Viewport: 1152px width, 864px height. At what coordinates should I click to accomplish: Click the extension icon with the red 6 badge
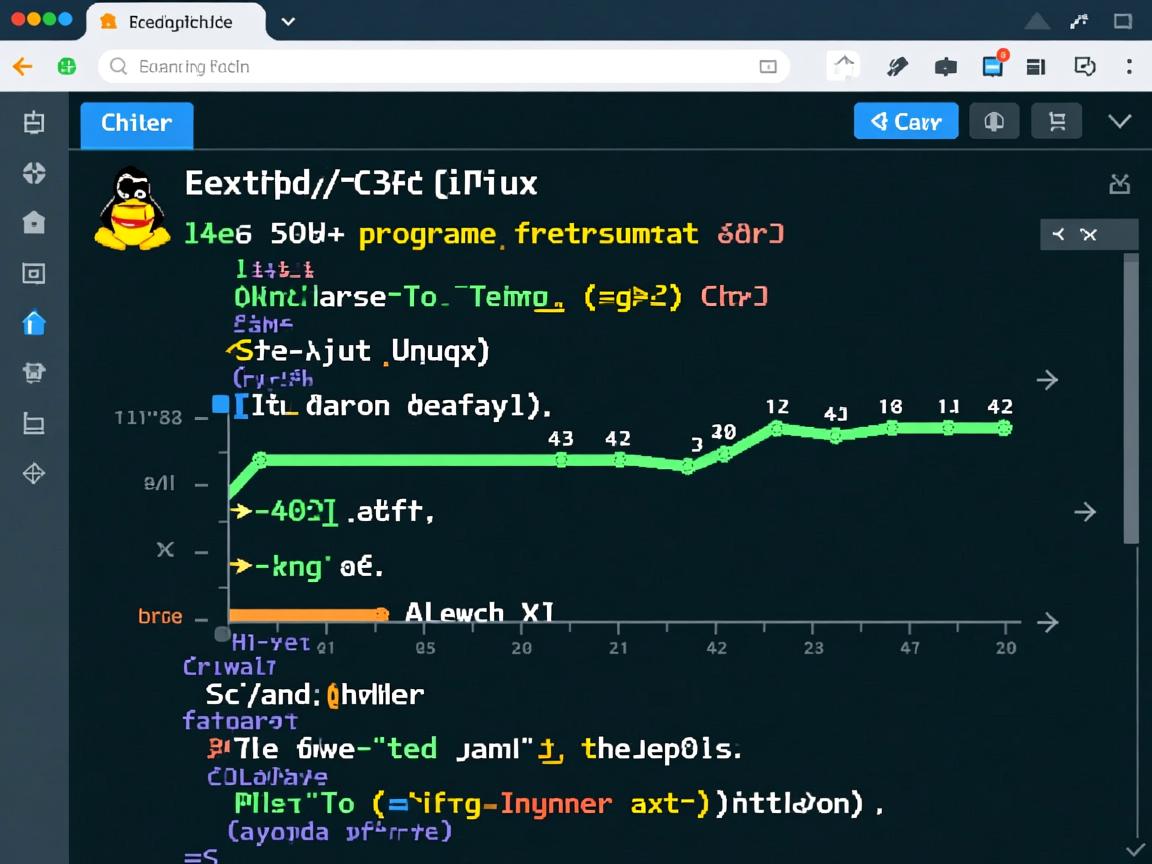tap(993, 66)
